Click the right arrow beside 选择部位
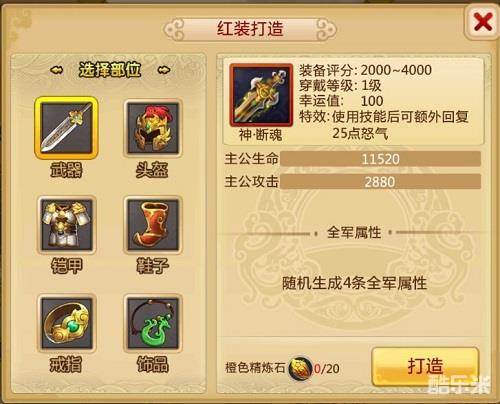The width and height of the screenshot is (500, 404). [x=164, y=70]
